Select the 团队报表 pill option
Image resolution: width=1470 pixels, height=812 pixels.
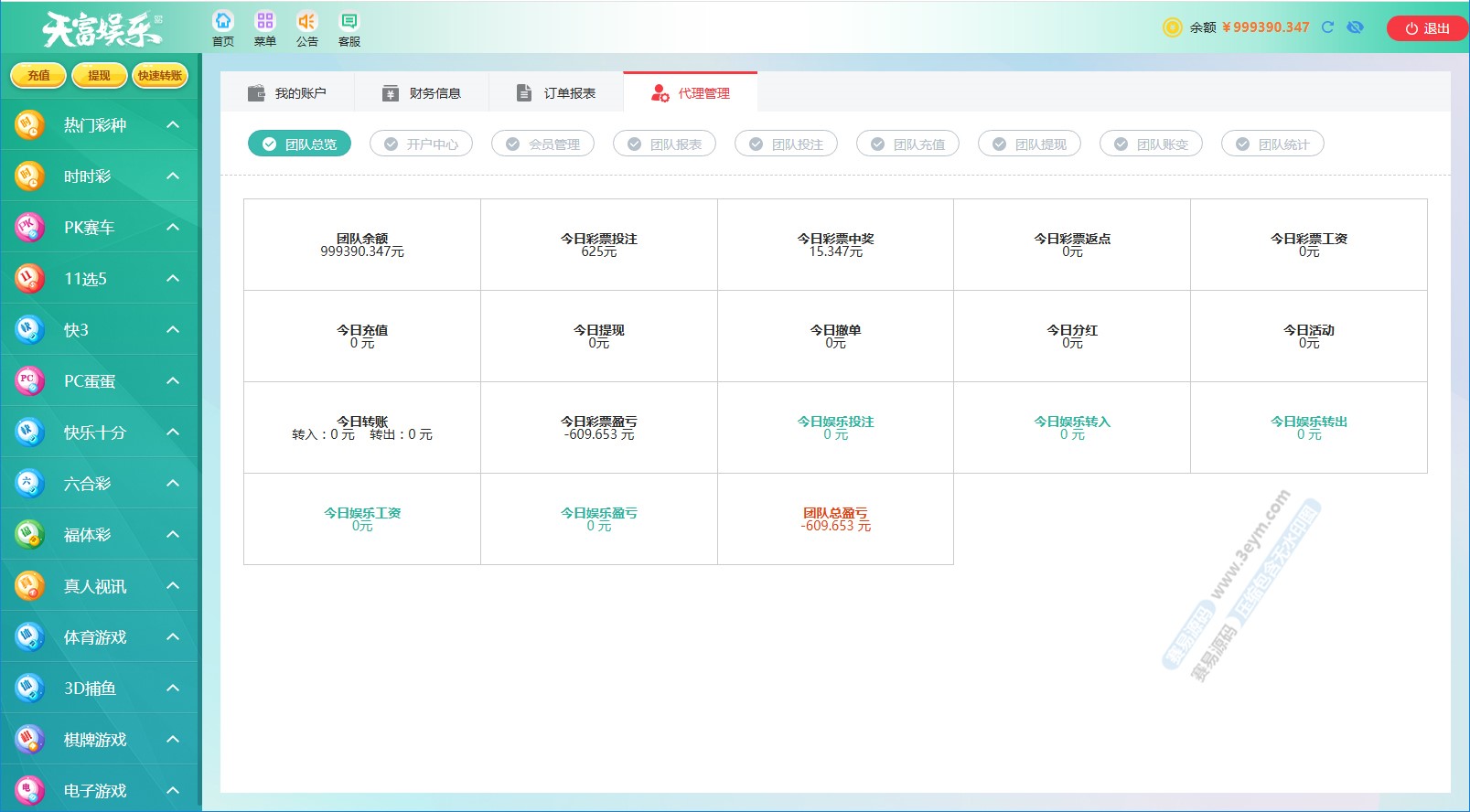pyautogui.click(x=664, y=144)
